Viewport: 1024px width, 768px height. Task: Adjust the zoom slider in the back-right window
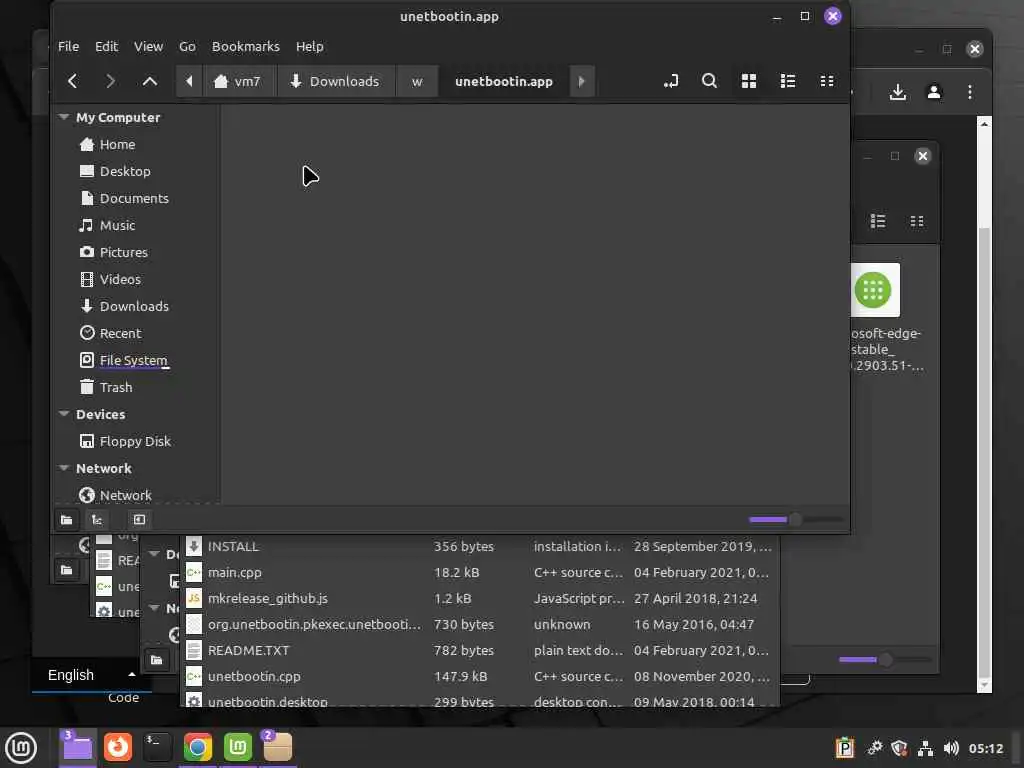point(885,660)
